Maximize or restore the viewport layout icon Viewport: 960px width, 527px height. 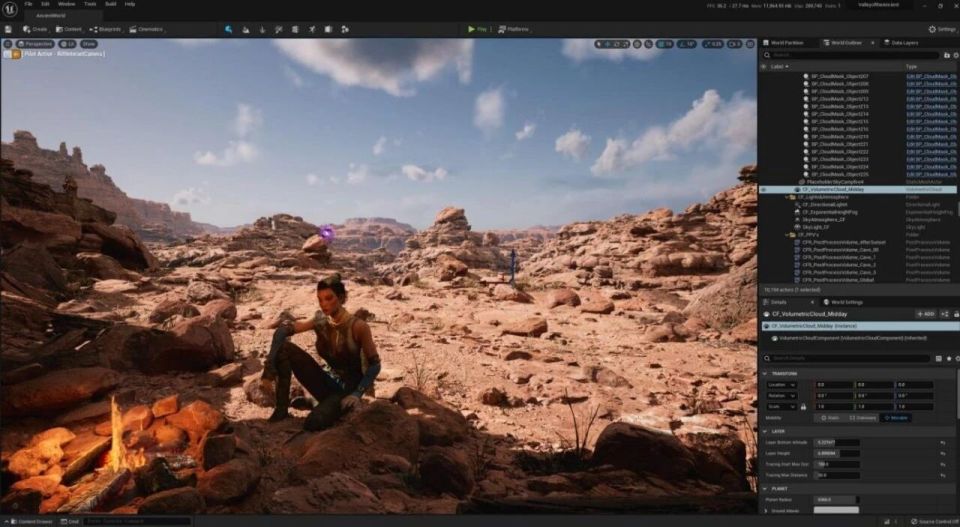point(750,44)
